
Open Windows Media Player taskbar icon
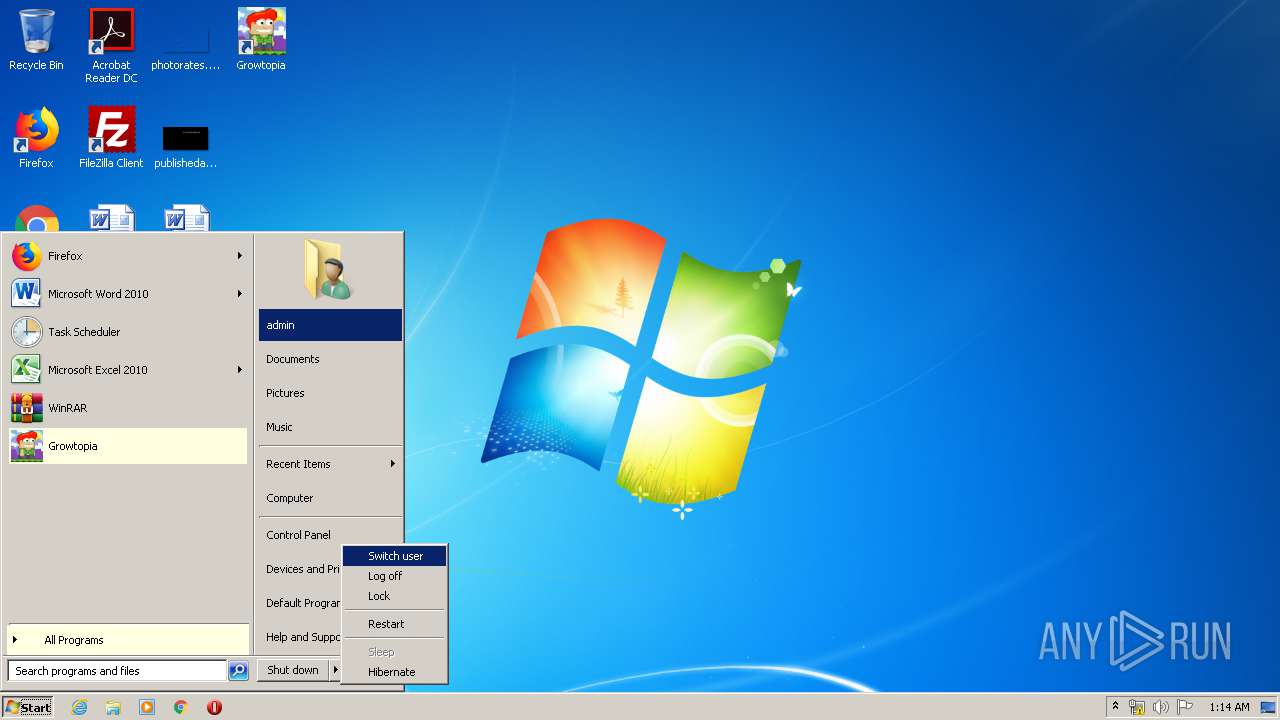pos(147,707)
